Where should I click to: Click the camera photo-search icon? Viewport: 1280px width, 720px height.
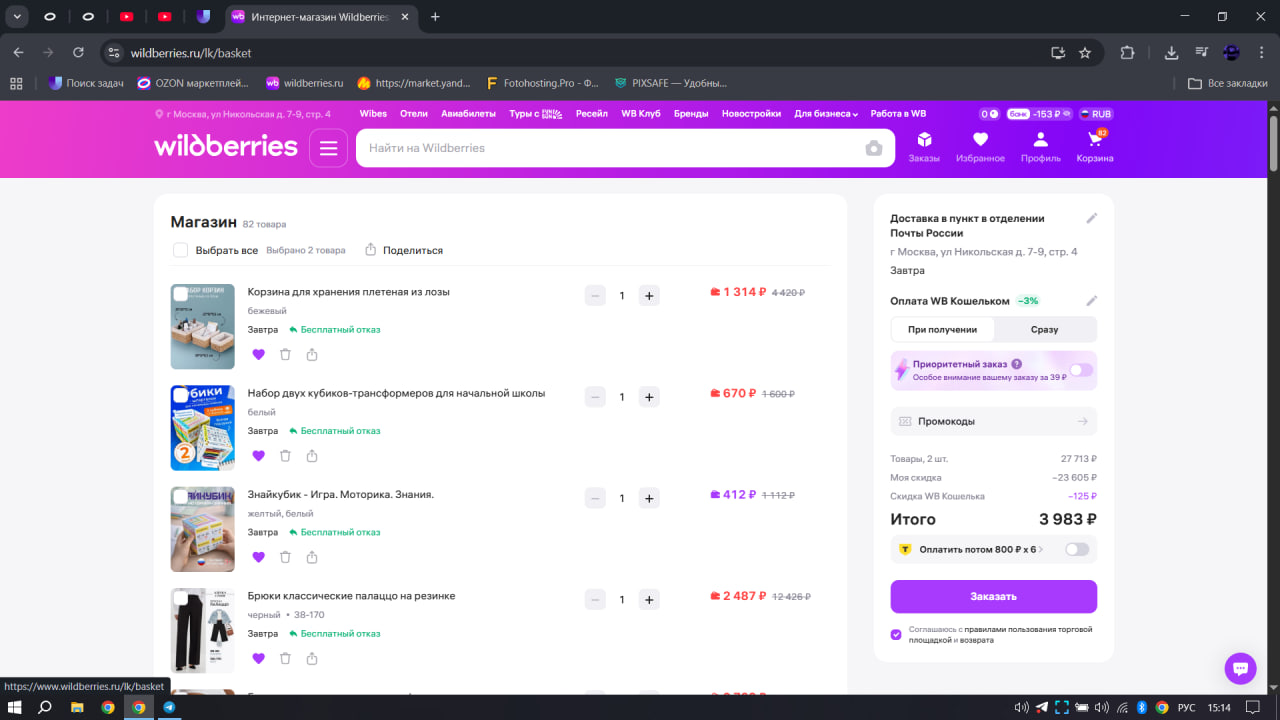click(x=874, y=148)
